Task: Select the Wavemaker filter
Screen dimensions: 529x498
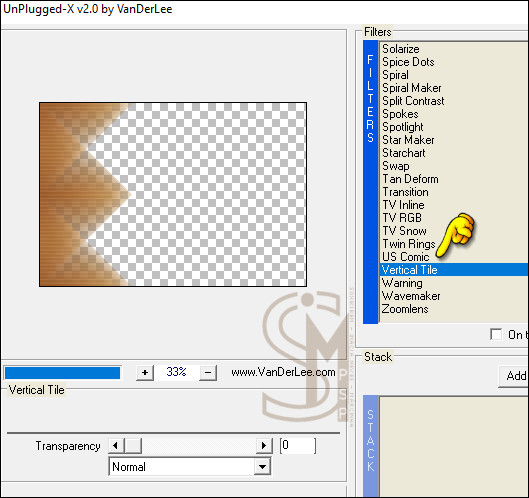Action: pyautogui.click(x=411, y=296)
